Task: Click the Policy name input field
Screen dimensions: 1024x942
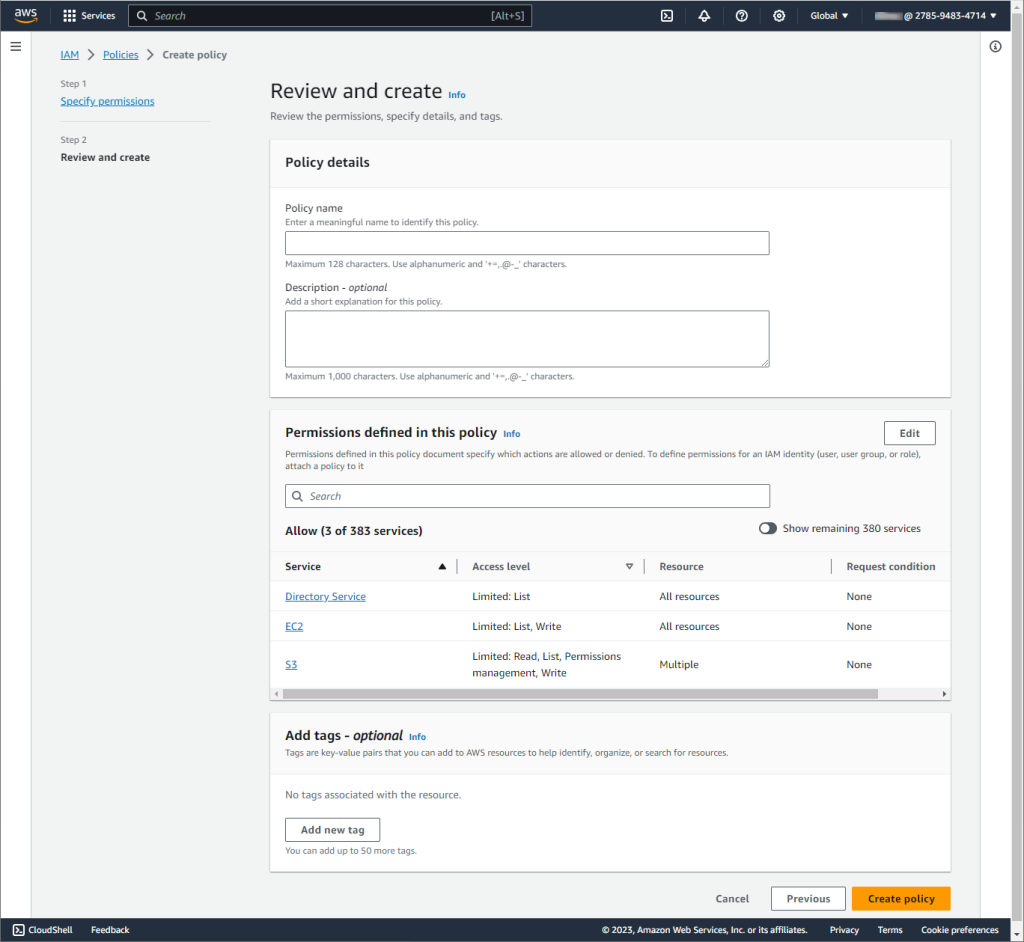Action: pyautogui.click(x=527, y=243)
